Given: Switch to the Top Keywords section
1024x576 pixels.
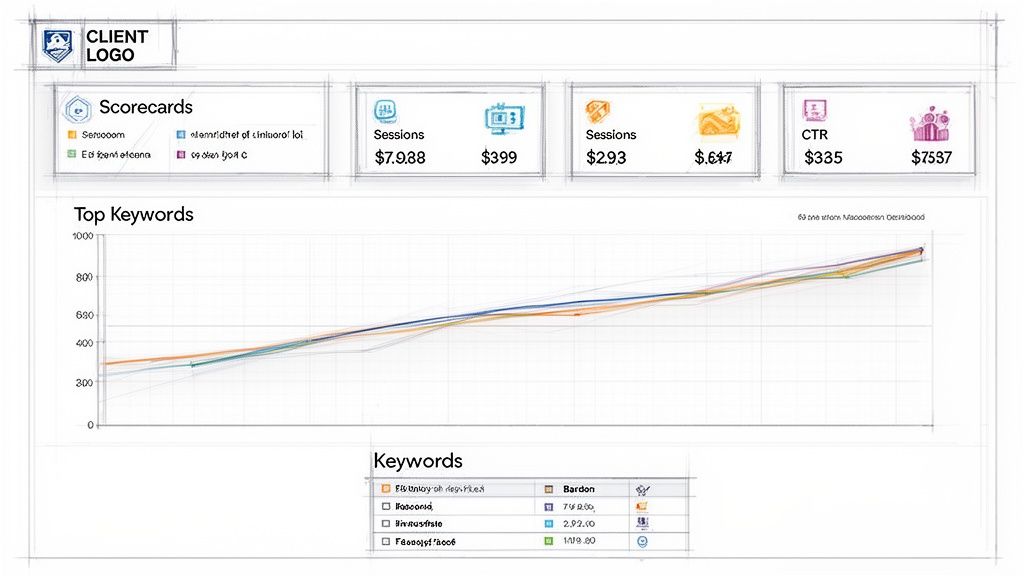Looking at the screenshot, I should tap(134, 214).
